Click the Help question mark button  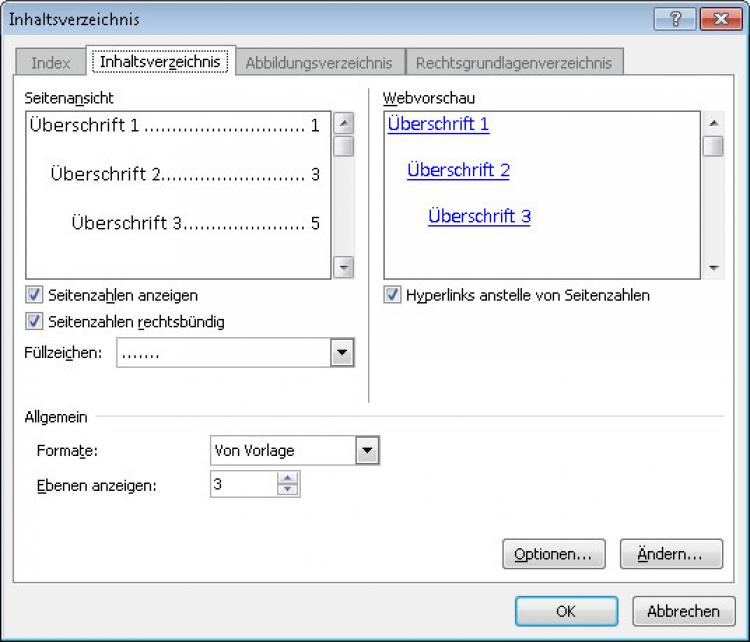coord(676,19)
